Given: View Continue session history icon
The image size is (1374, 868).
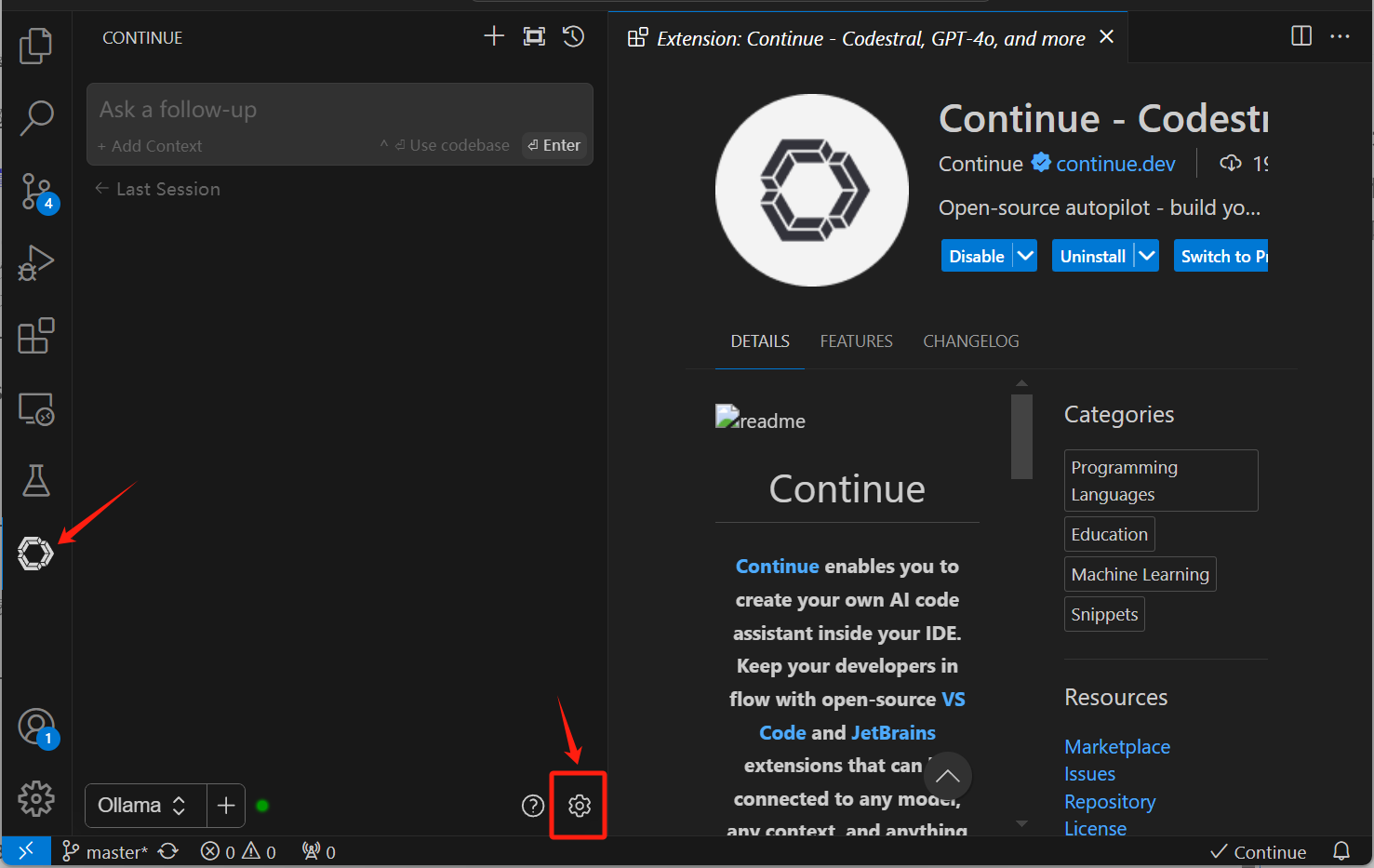Looking at the screenshot, I should point(573,36).
